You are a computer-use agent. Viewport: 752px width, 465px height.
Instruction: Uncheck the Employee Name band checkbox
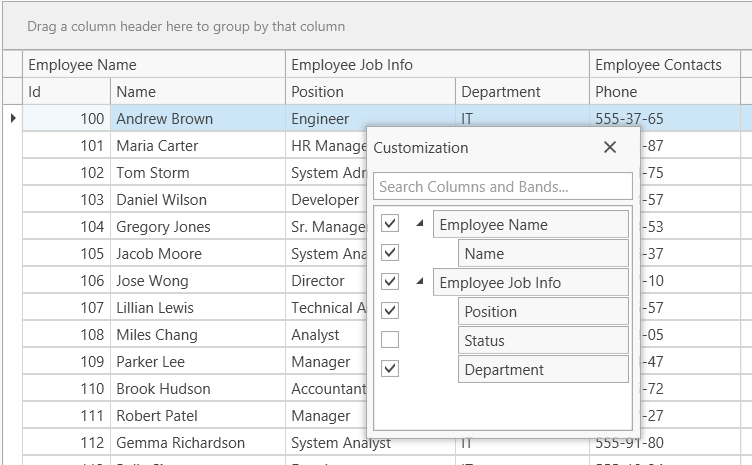click(390, 223)
